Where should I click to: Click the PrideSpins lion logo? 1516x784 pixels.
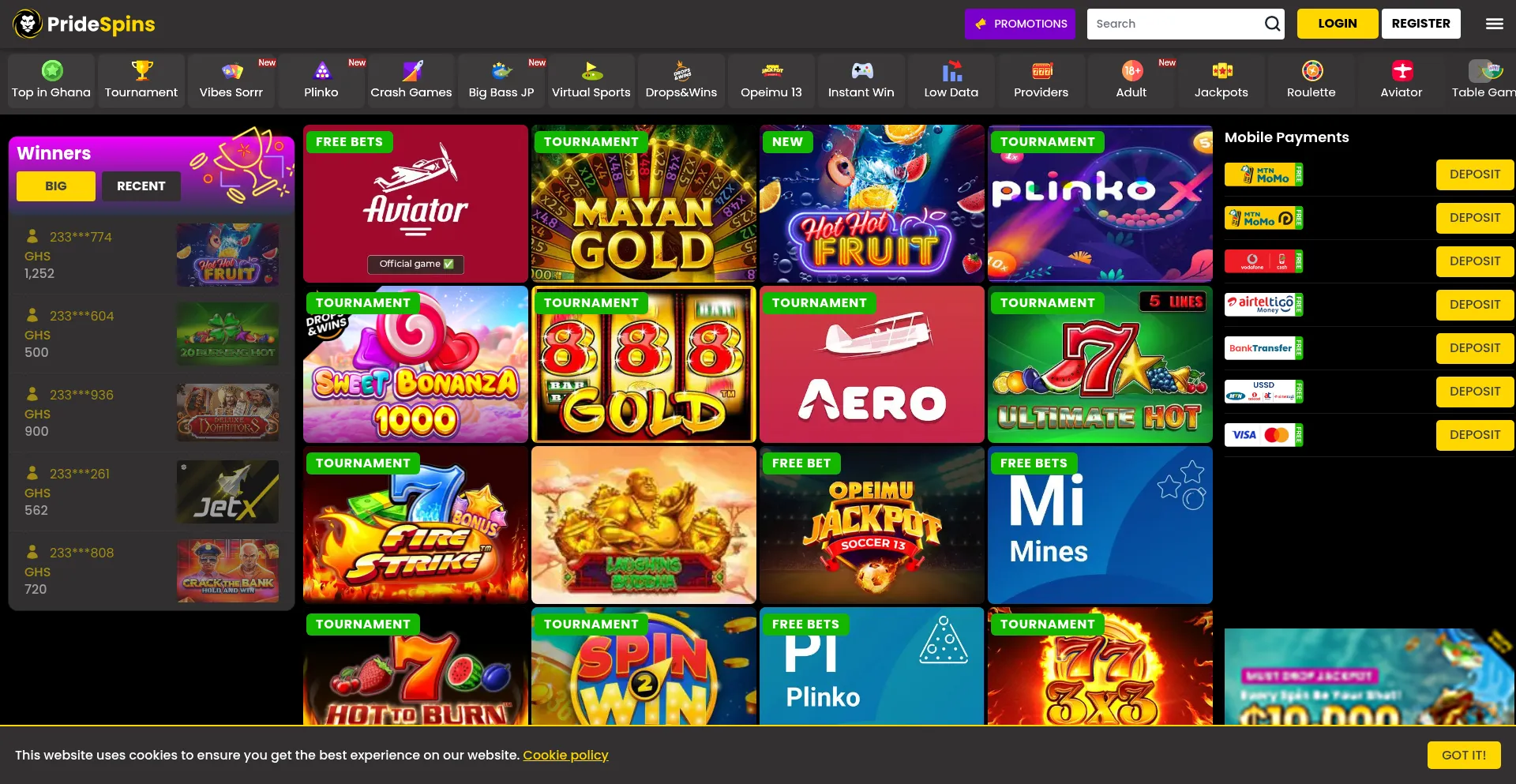pyautogui.click(x=84, y=24)
